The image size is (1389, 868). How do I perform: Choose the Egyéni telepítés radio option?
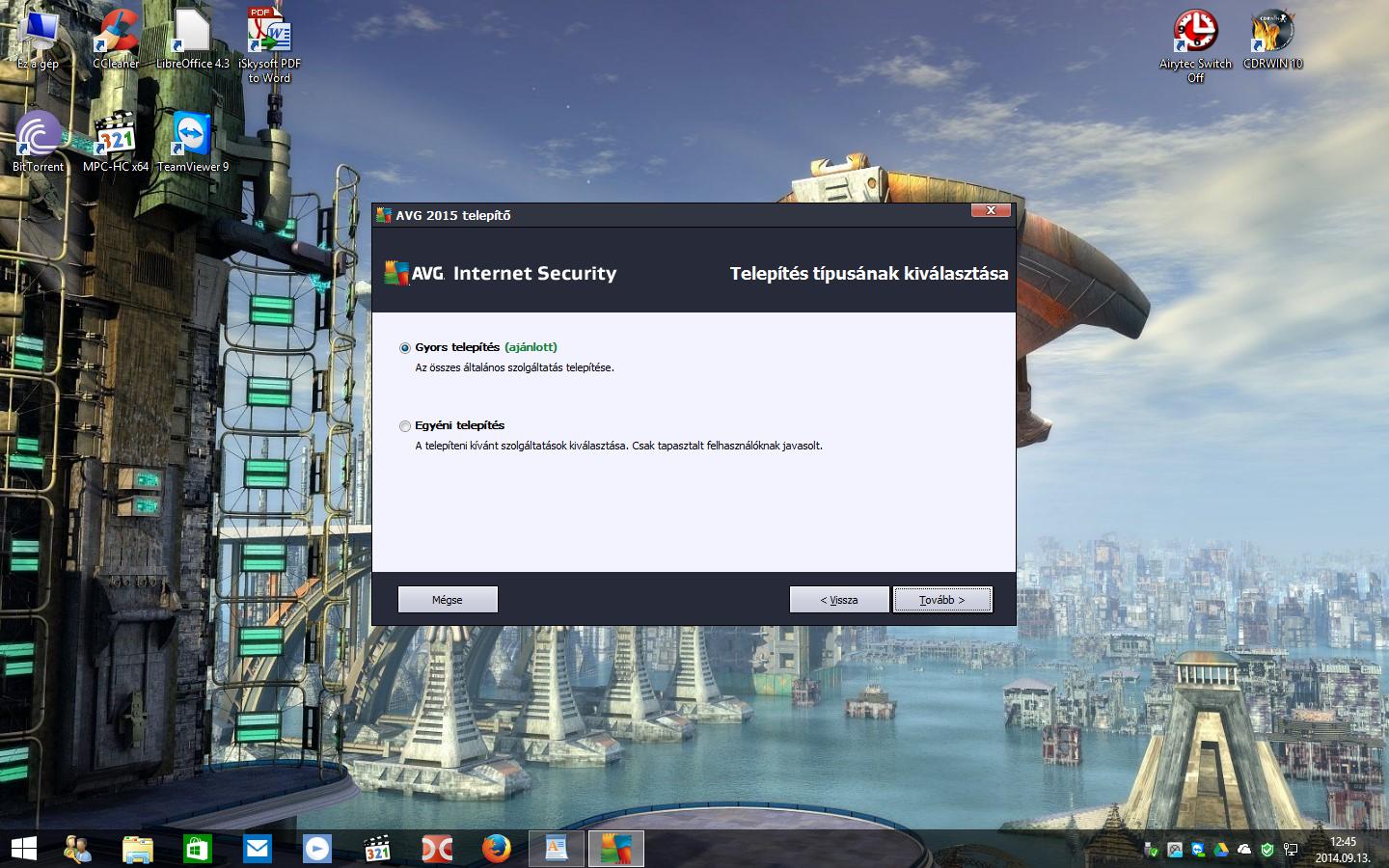pos(405,425)
